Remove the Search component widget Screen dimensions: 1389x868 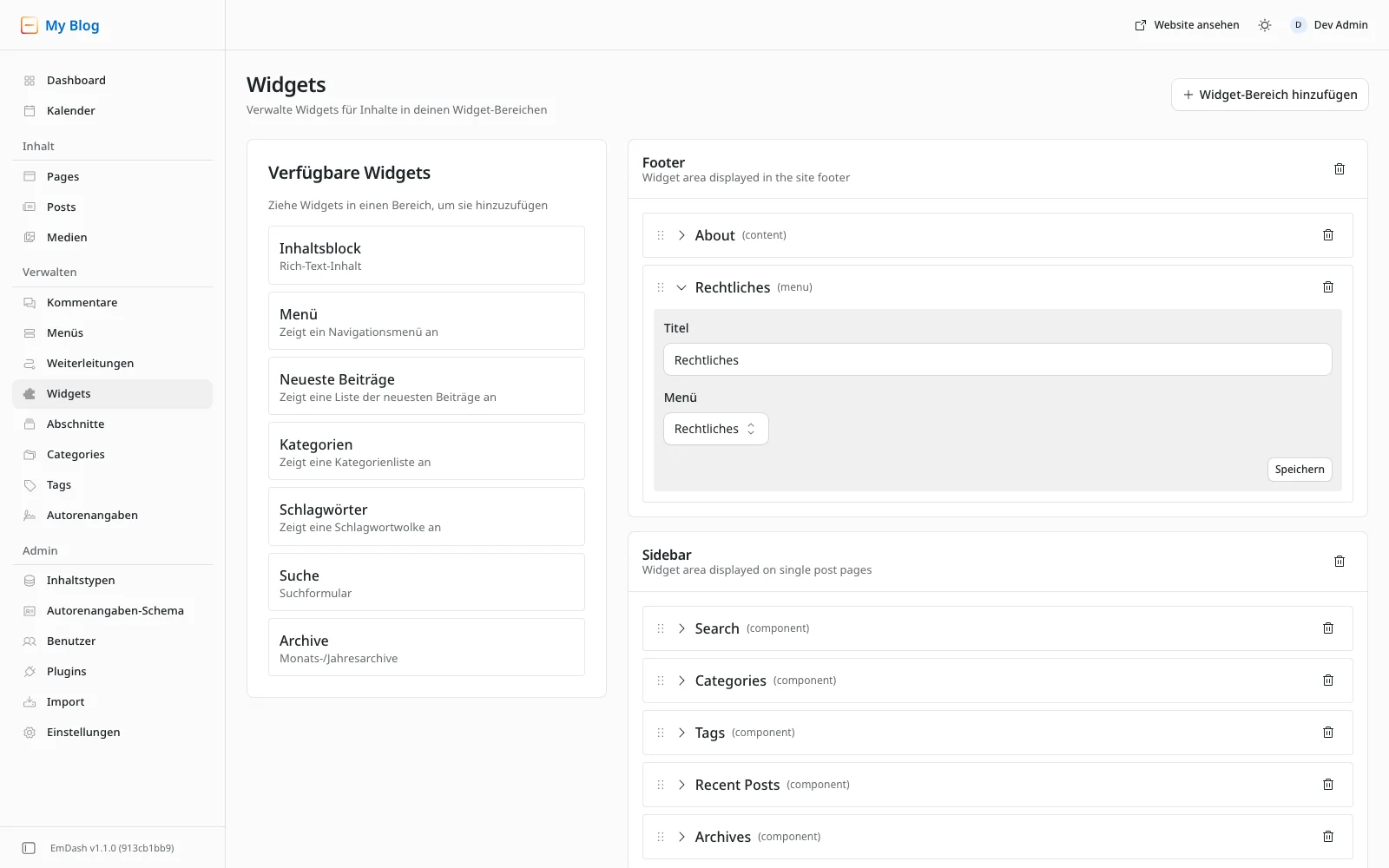(x=1328, y=628)
